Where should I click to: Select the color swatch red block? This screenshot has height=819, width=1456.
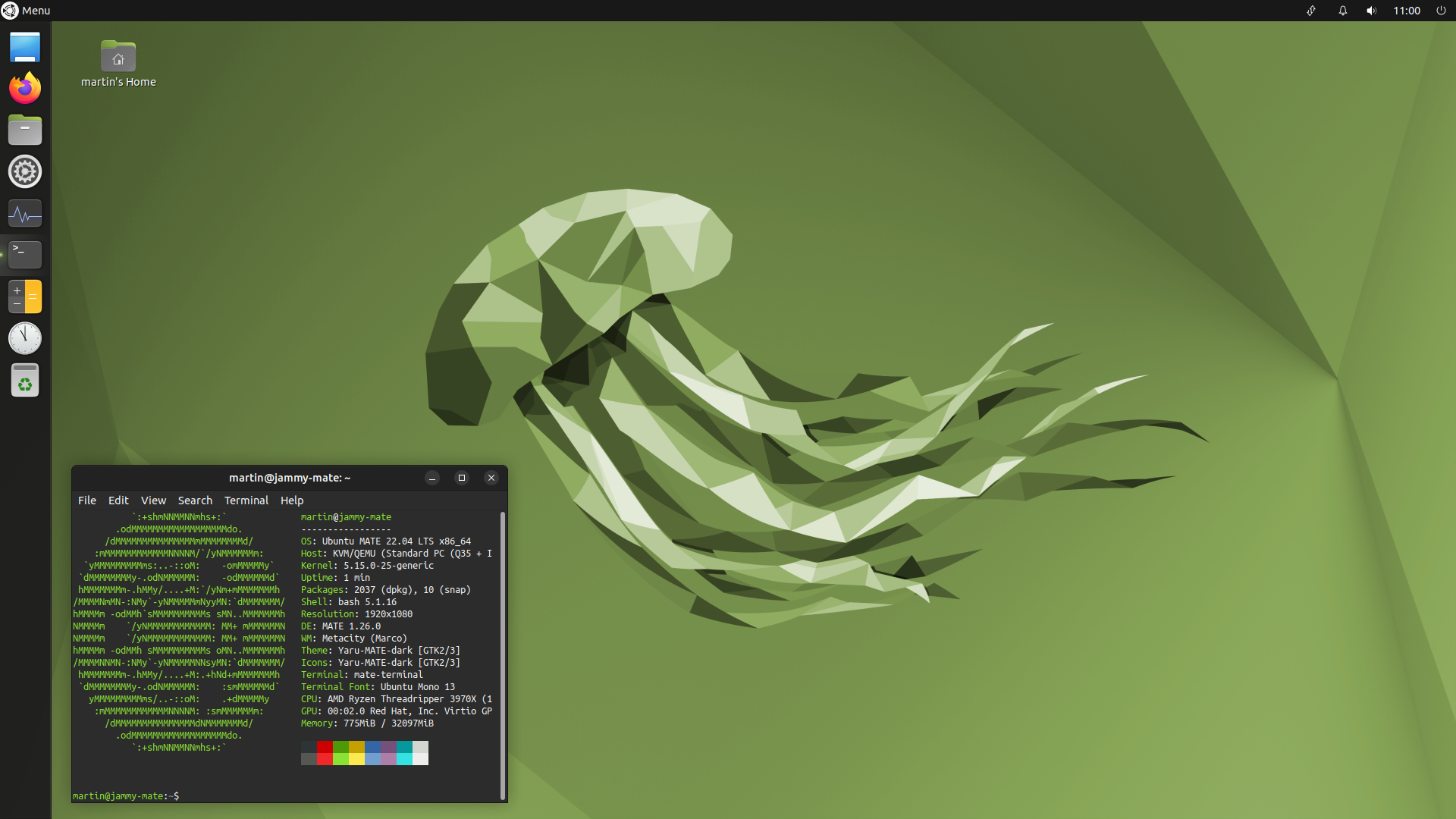[x=325, y=748]
